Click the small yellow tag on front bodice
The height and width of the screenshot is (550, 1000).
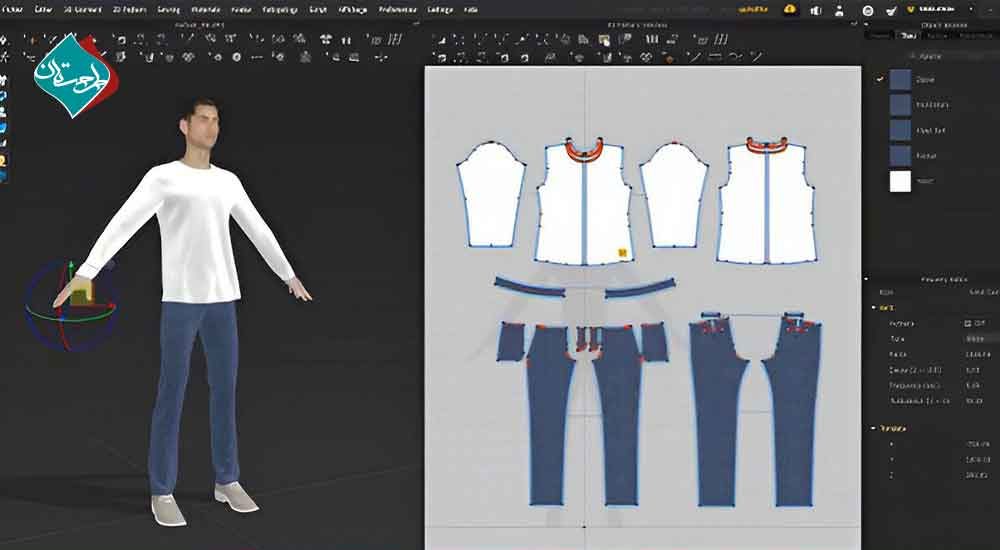(622, 253)
